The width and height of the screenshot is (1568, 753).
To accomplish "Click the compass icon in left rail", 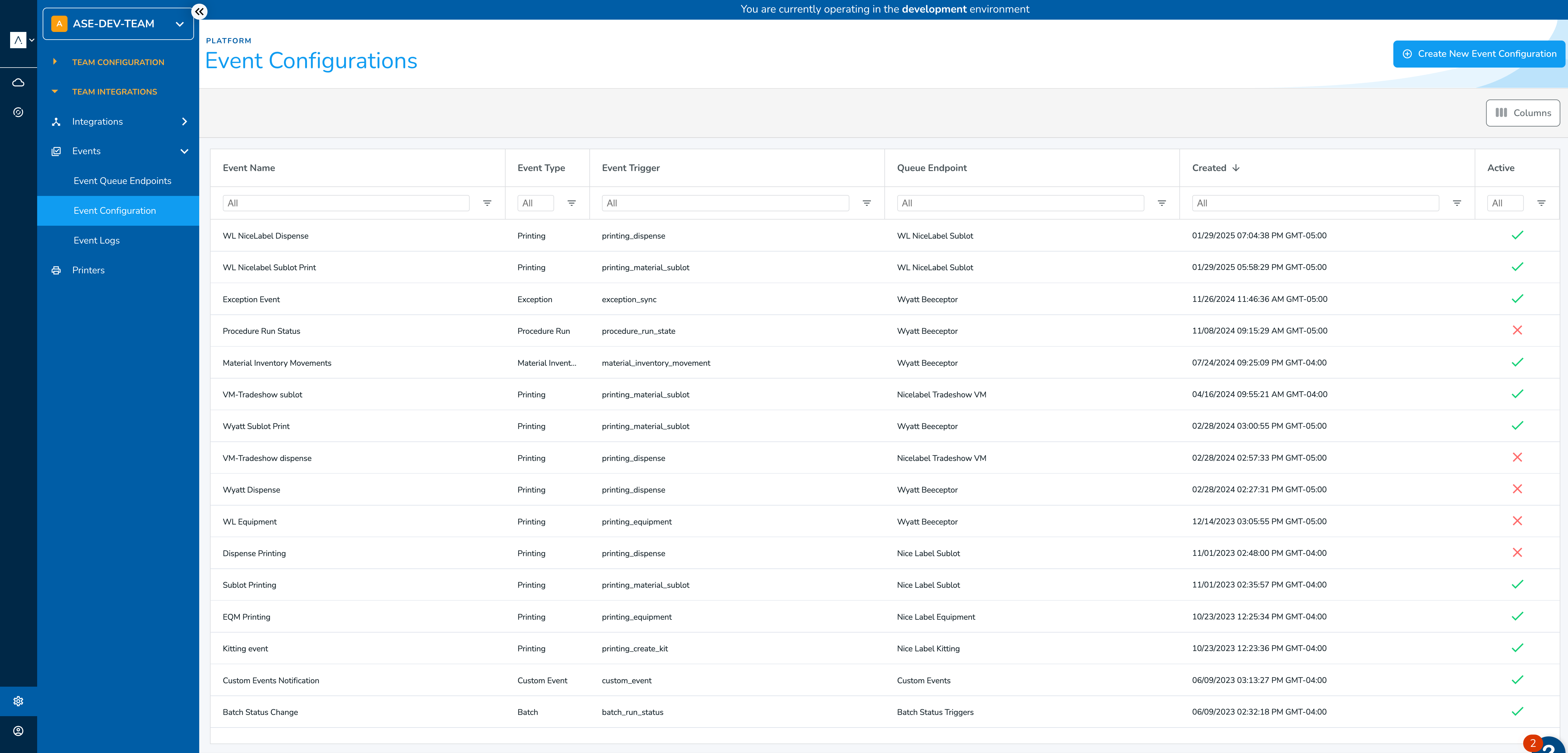I will (18, 112).
